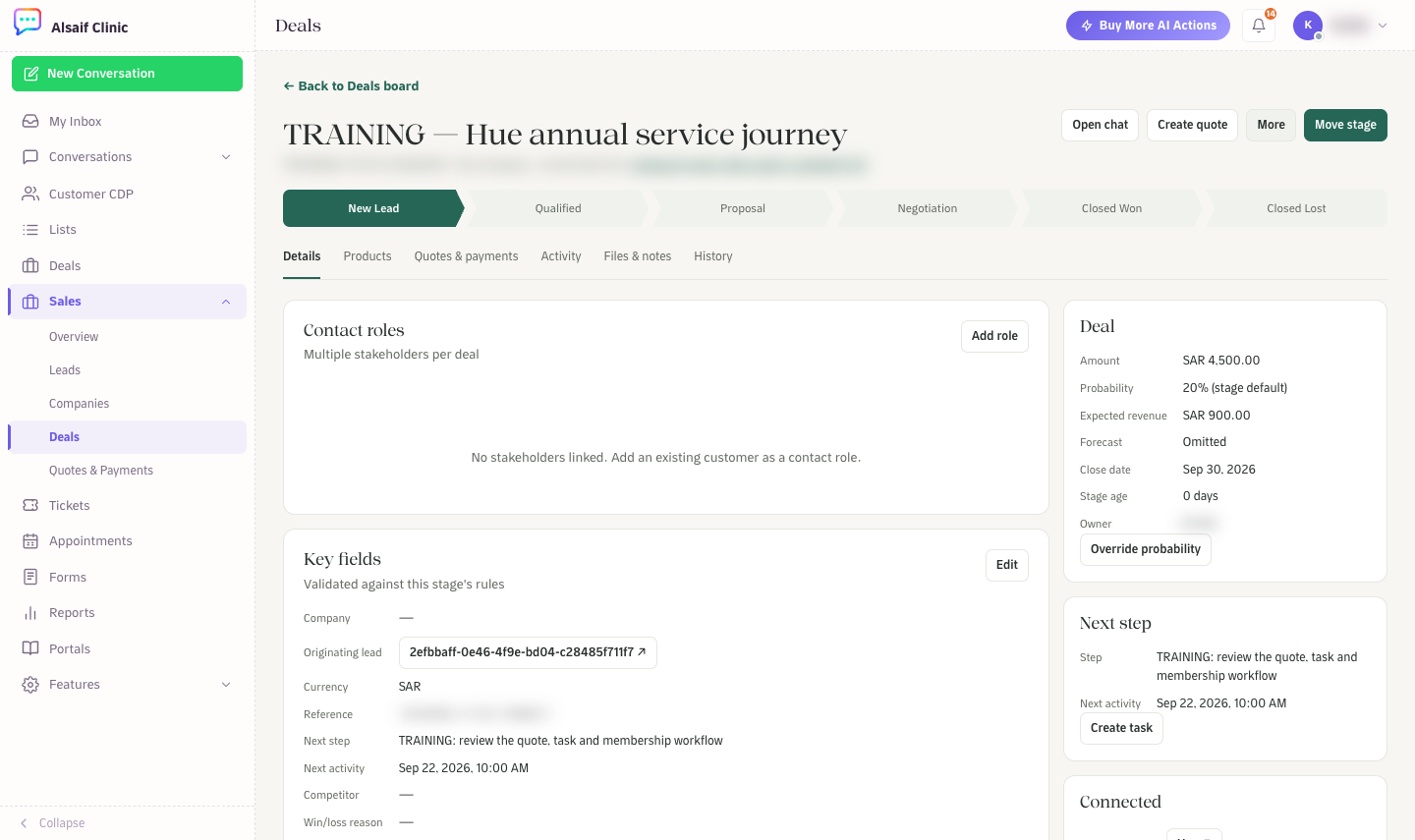This screenshot has width=1415, height=840.
Task: Expand the Conversations submenu chevron
Action: point(226,157)
